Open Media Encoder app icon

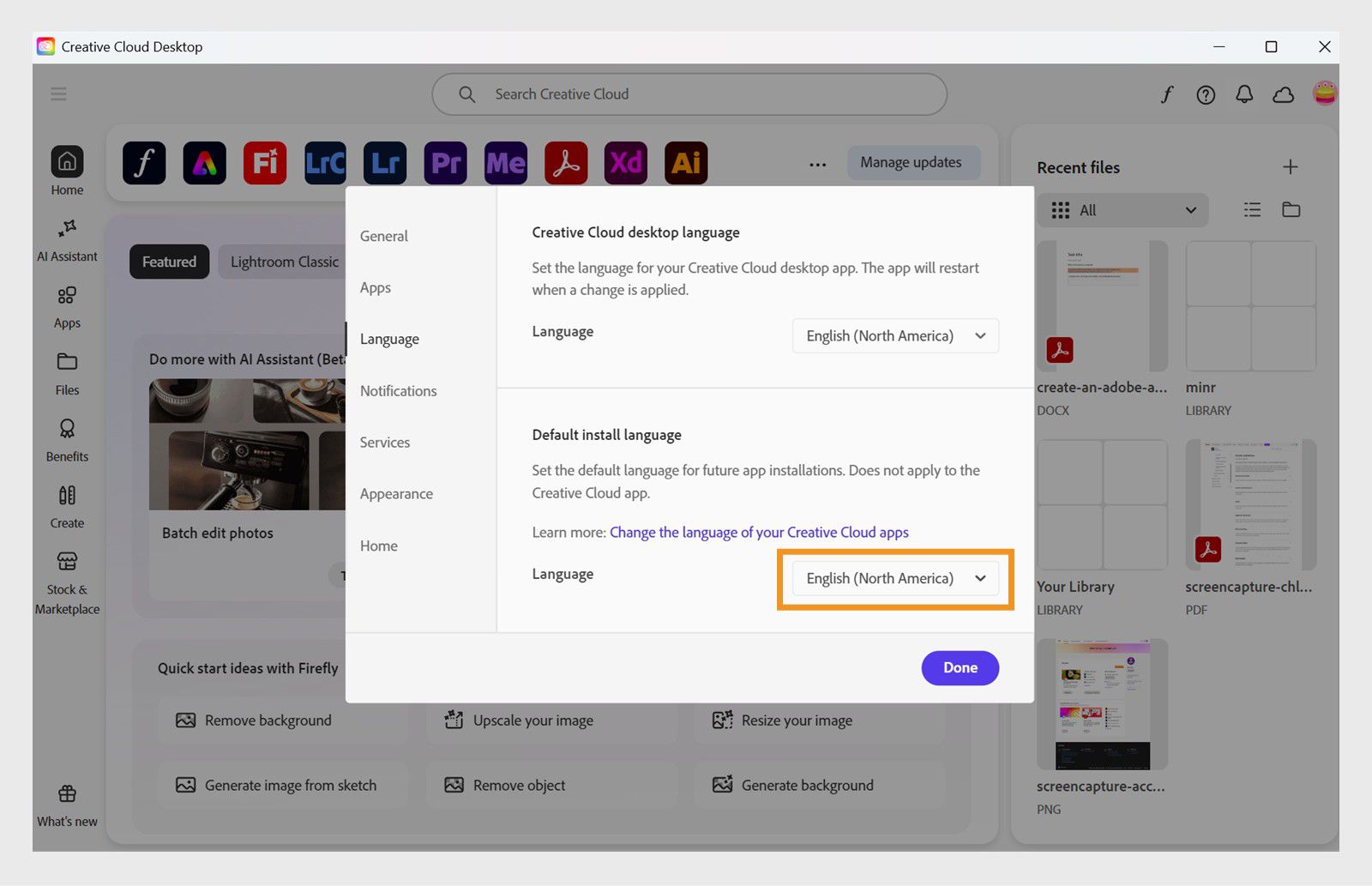(x=506, y=163)
